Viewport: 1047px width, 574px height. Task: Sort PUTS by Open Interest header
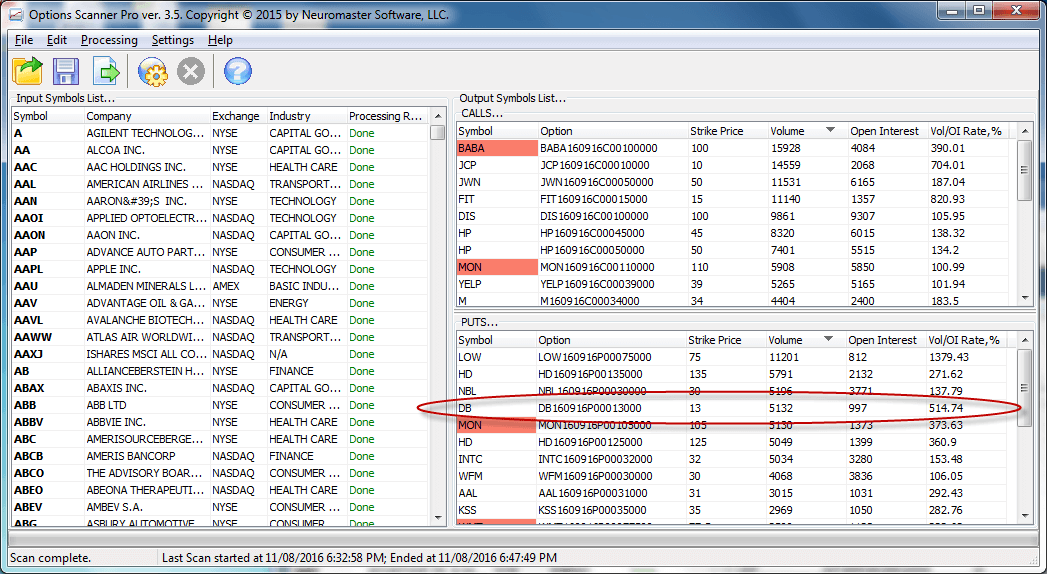885,340
